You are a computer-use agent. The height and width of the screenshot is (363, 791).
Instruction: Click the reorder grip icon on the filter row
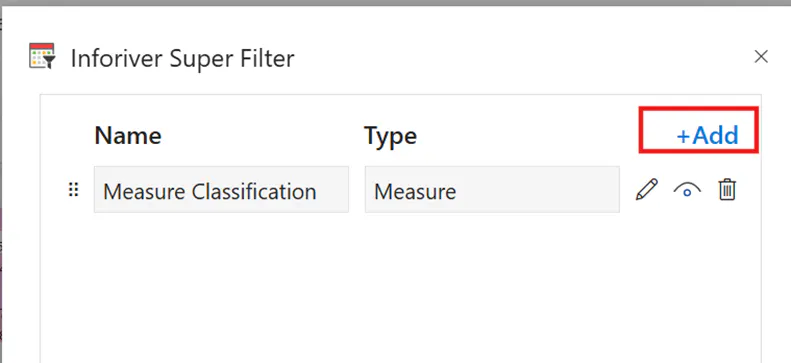coord(74,190)
